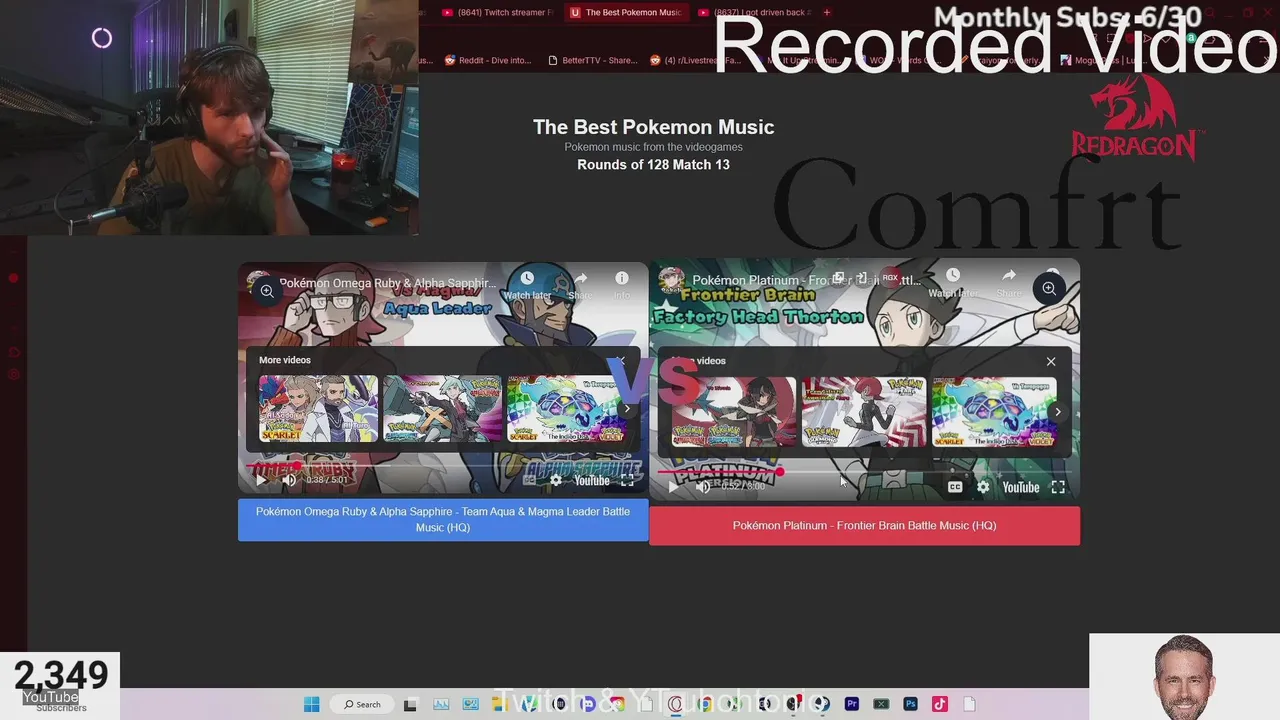1280x720 pixels.
Task: Toggle captions on the Platinum video
Action: coord(955,487)
